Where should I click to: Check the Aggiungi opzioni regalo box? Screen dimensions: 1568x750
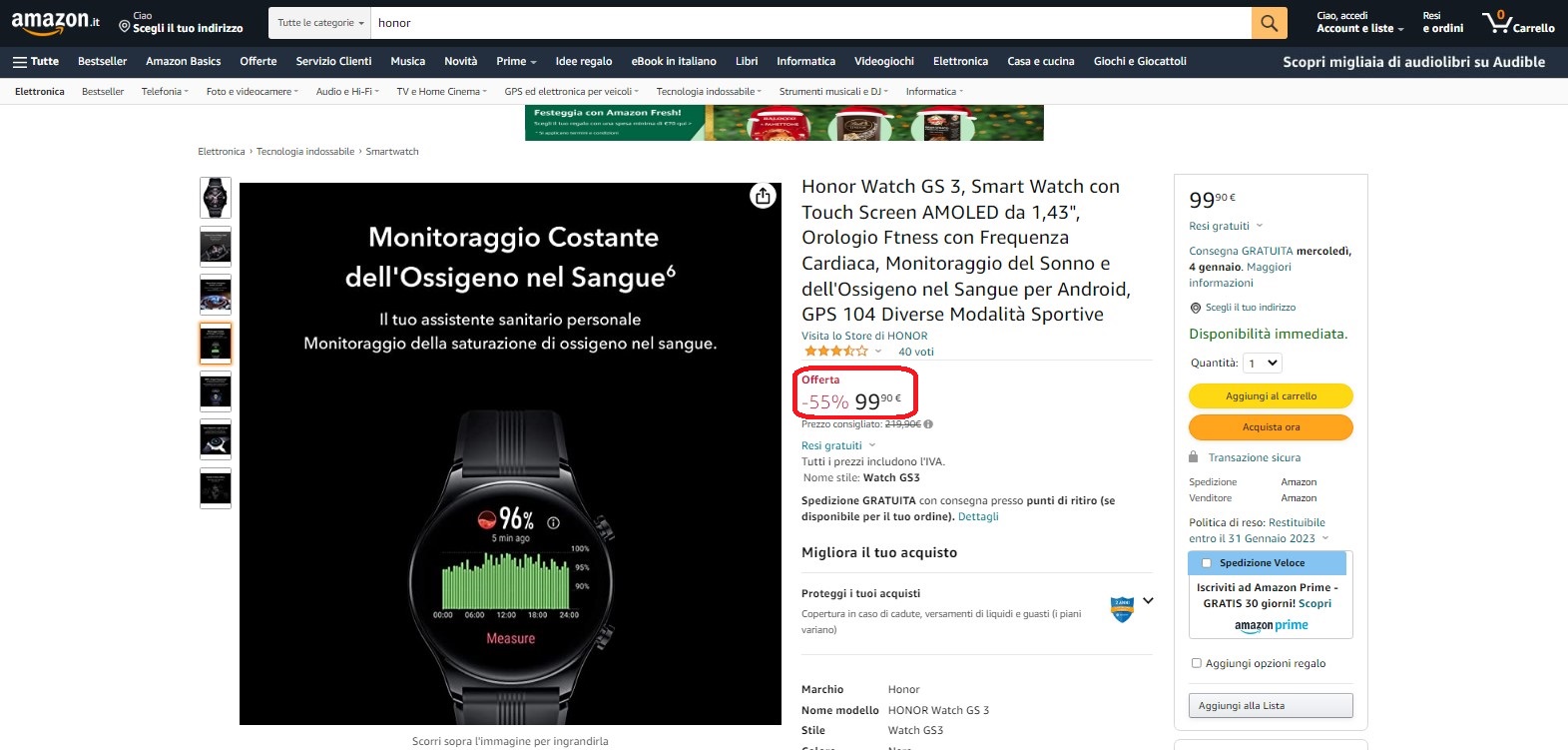tap(1197, 663)
